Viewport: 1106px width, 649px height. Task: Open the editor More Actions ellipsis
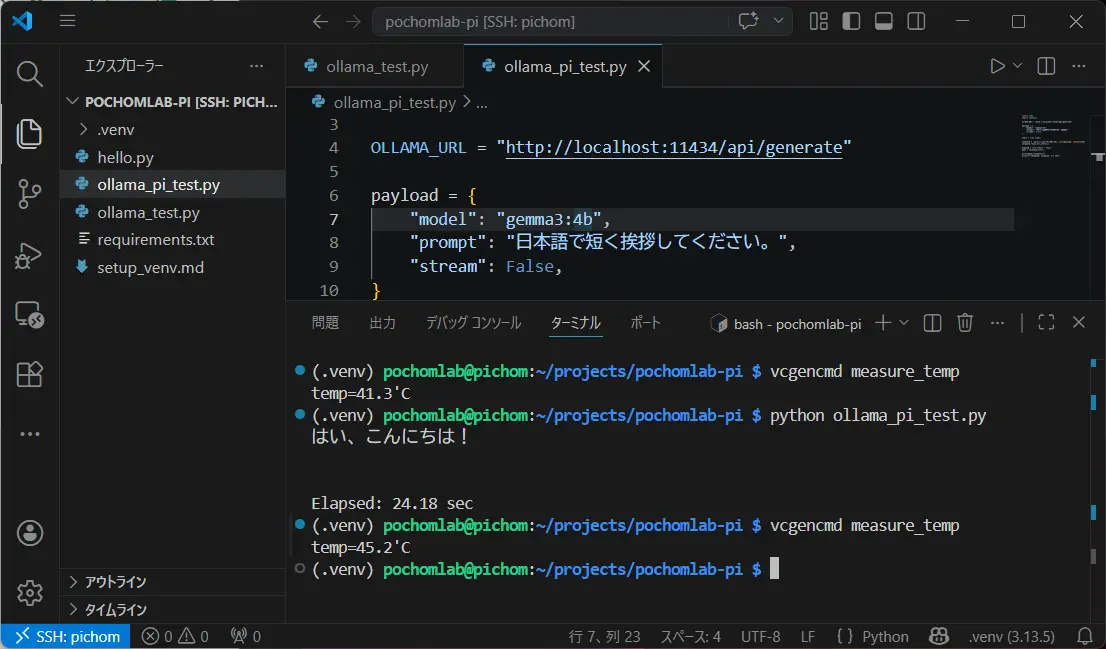1078,66
